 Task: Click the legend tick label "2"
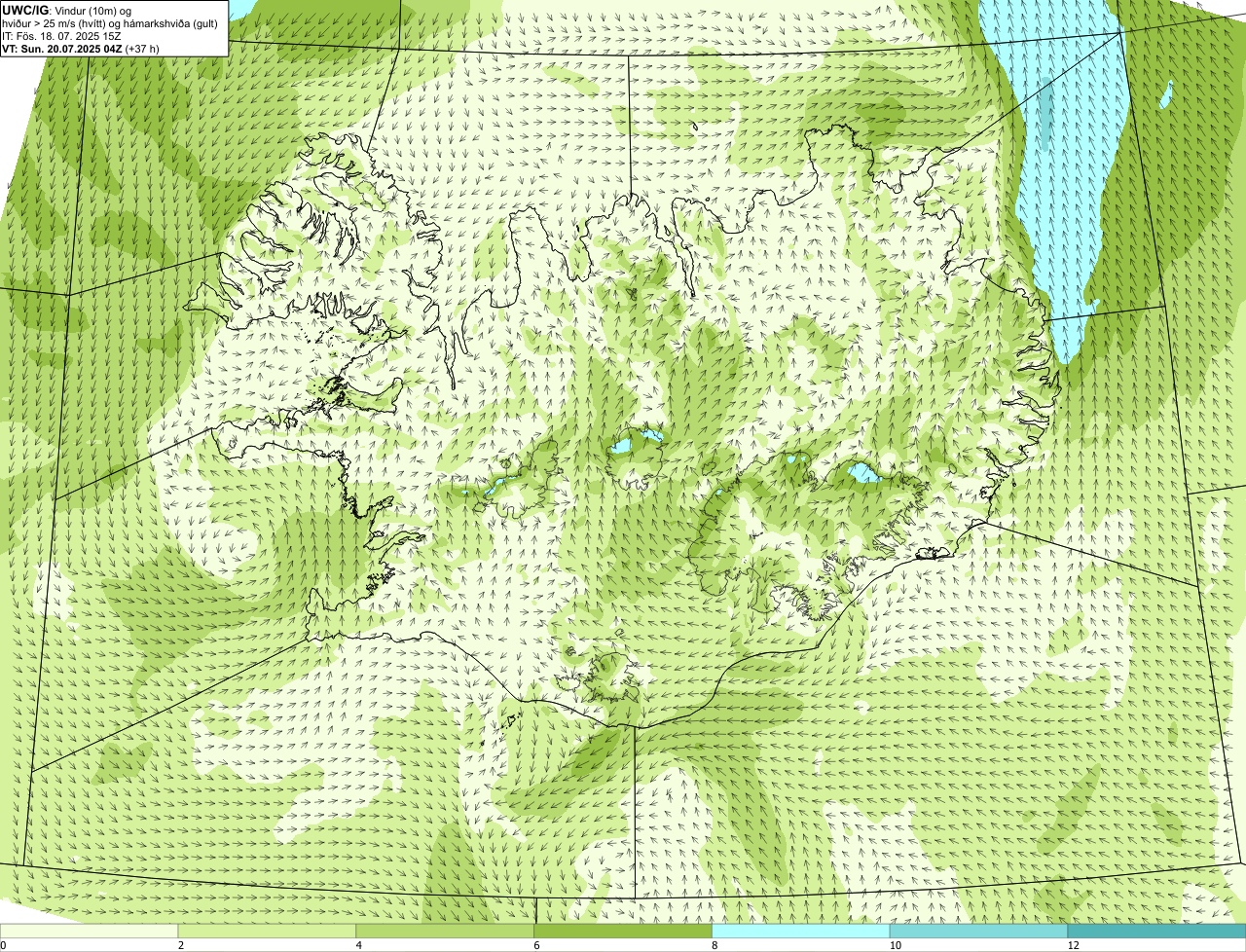[181, 945]
